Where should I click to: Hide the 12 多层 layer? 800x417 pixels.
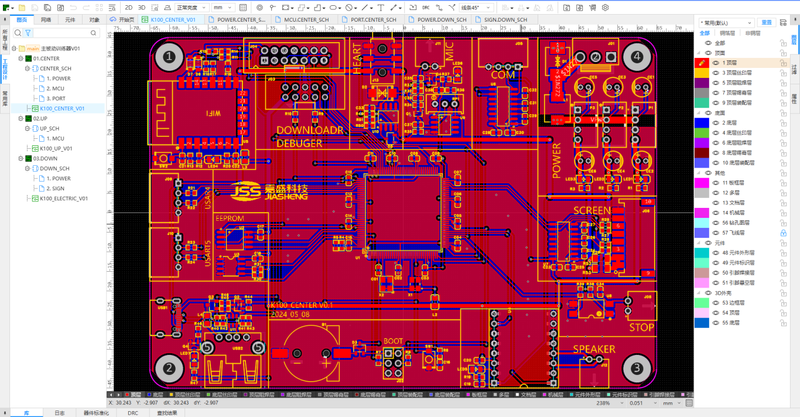715,193
